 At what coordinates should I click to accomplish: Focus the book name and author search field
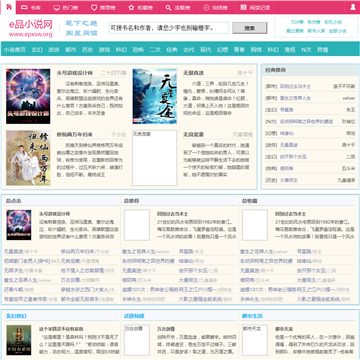click(x=169, y=28)
